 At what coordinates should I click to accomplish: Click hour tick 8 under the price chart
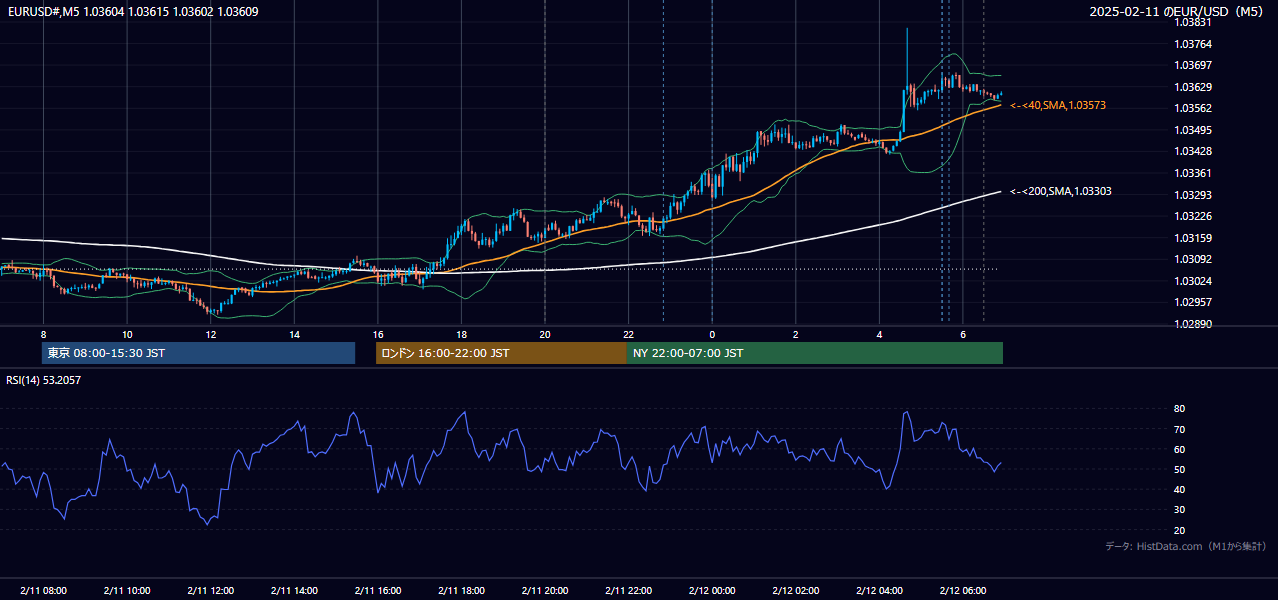[43, 334]
